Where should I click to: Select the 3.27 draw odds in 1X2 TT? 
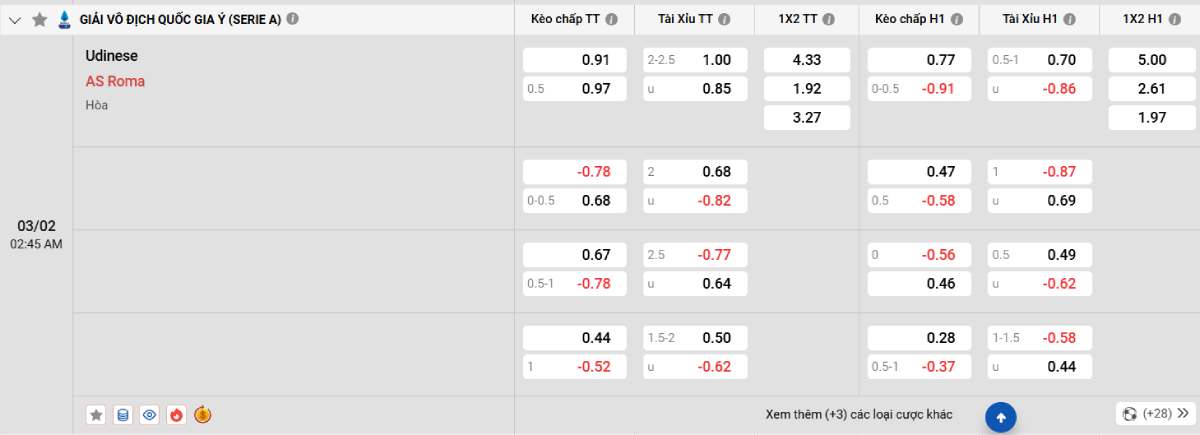[806, 117]
